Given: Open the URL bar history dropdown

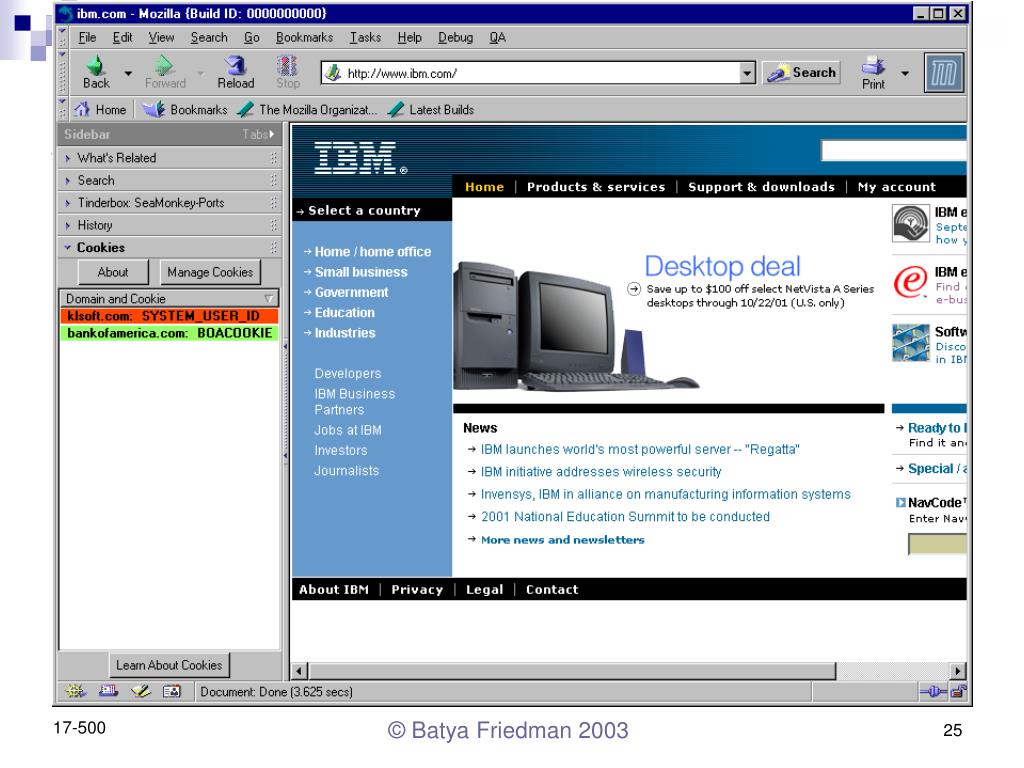Looking at the screenshot, I should click(x=748, y=73).
